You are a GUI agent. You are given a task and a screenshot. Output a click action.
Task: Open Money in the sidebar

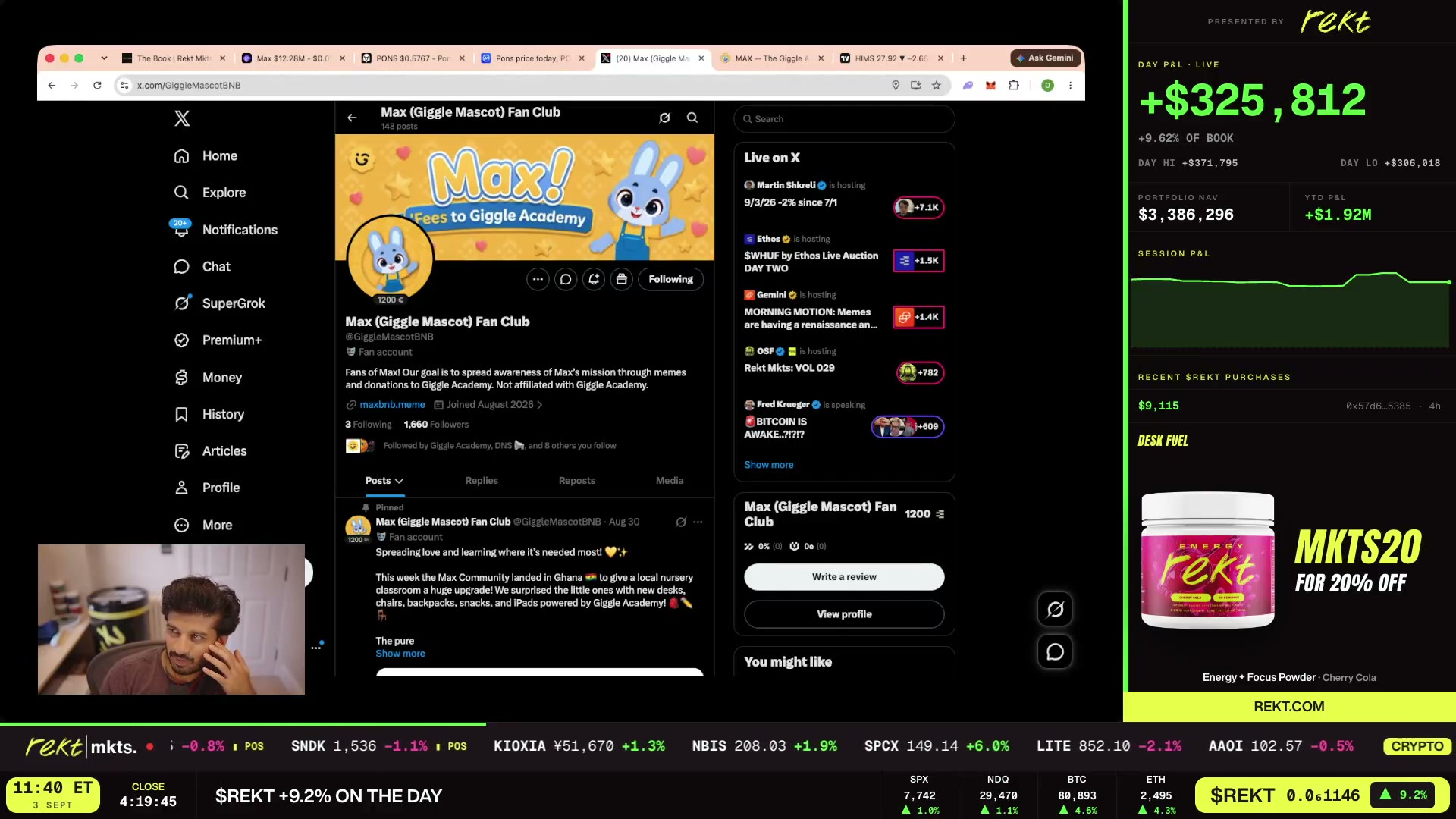(x=208, y=378)
